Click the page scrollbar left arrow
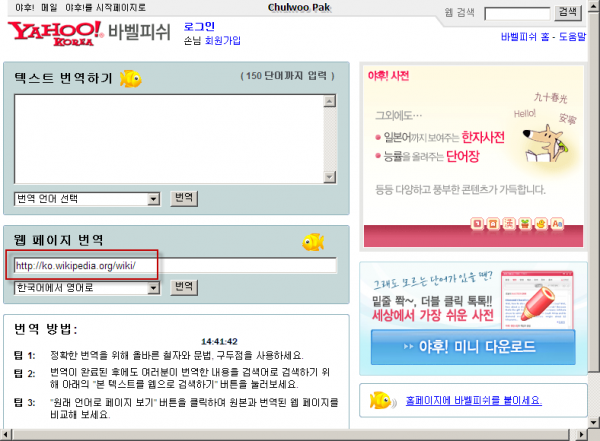Image resolution: width=600 pixels, height=441 pixels. [6, 435]
